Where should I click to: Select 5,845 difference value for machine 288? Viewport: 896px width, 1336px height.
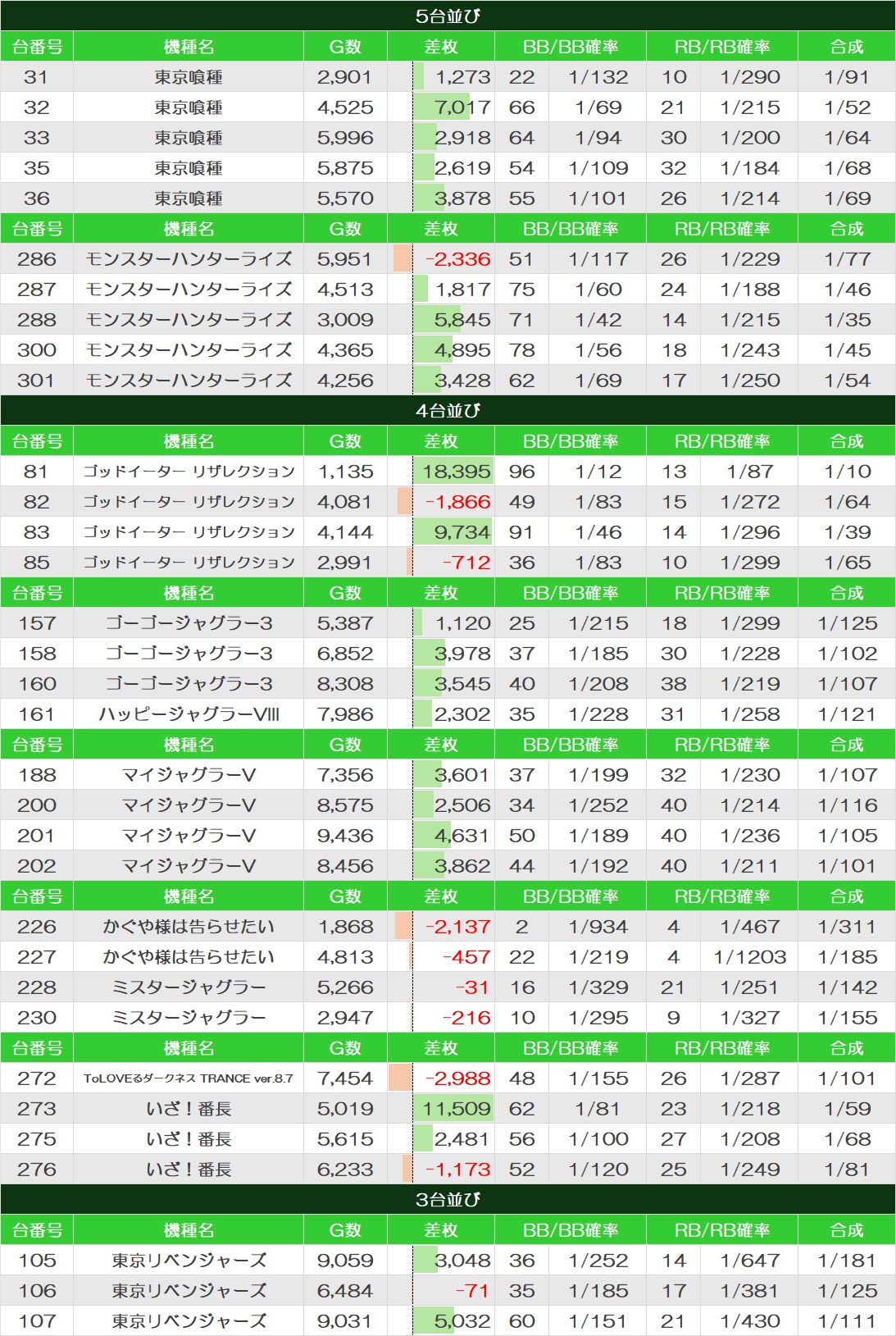462,320
